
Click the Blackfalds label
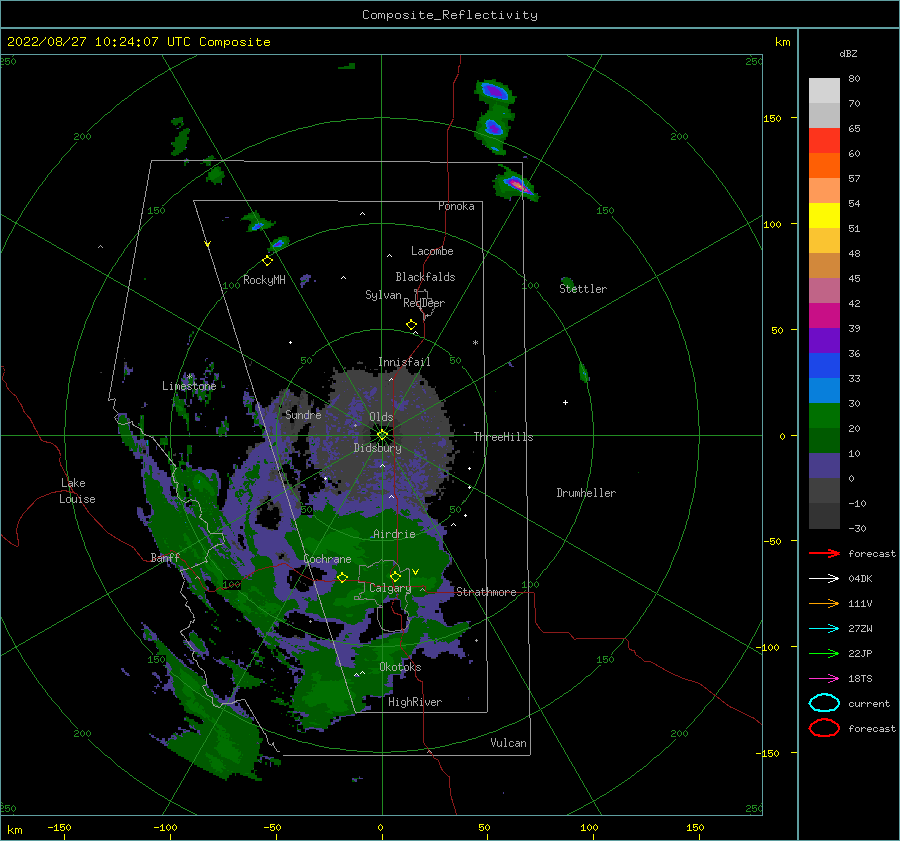point(425,277)
